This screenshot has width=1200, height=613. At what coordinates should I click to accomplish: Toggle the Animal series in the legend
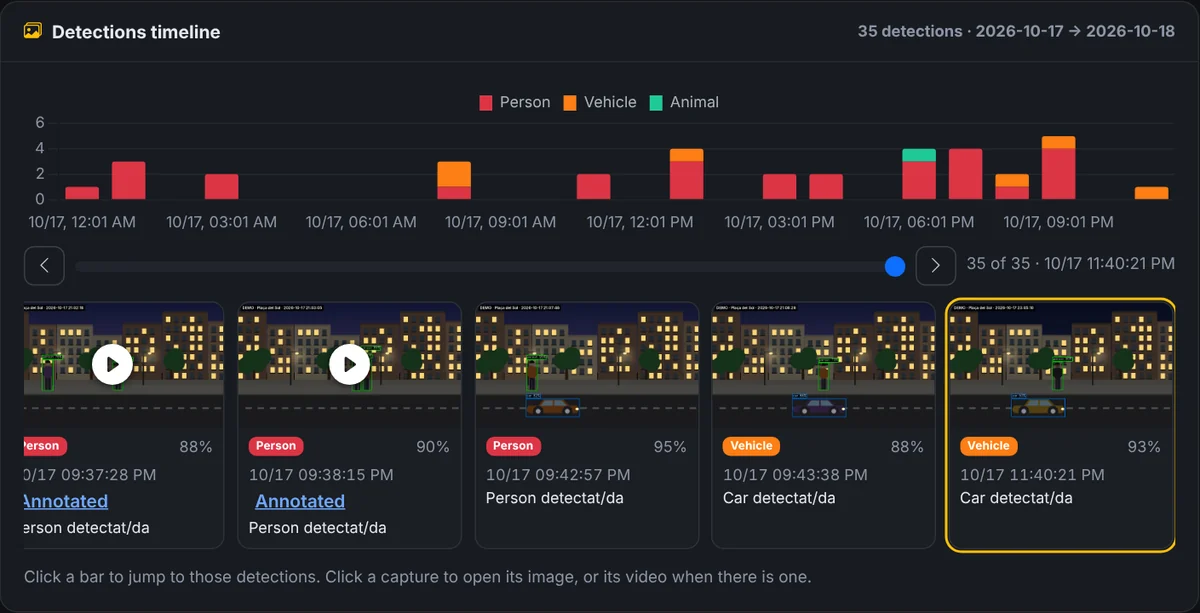tap(684, 102)
